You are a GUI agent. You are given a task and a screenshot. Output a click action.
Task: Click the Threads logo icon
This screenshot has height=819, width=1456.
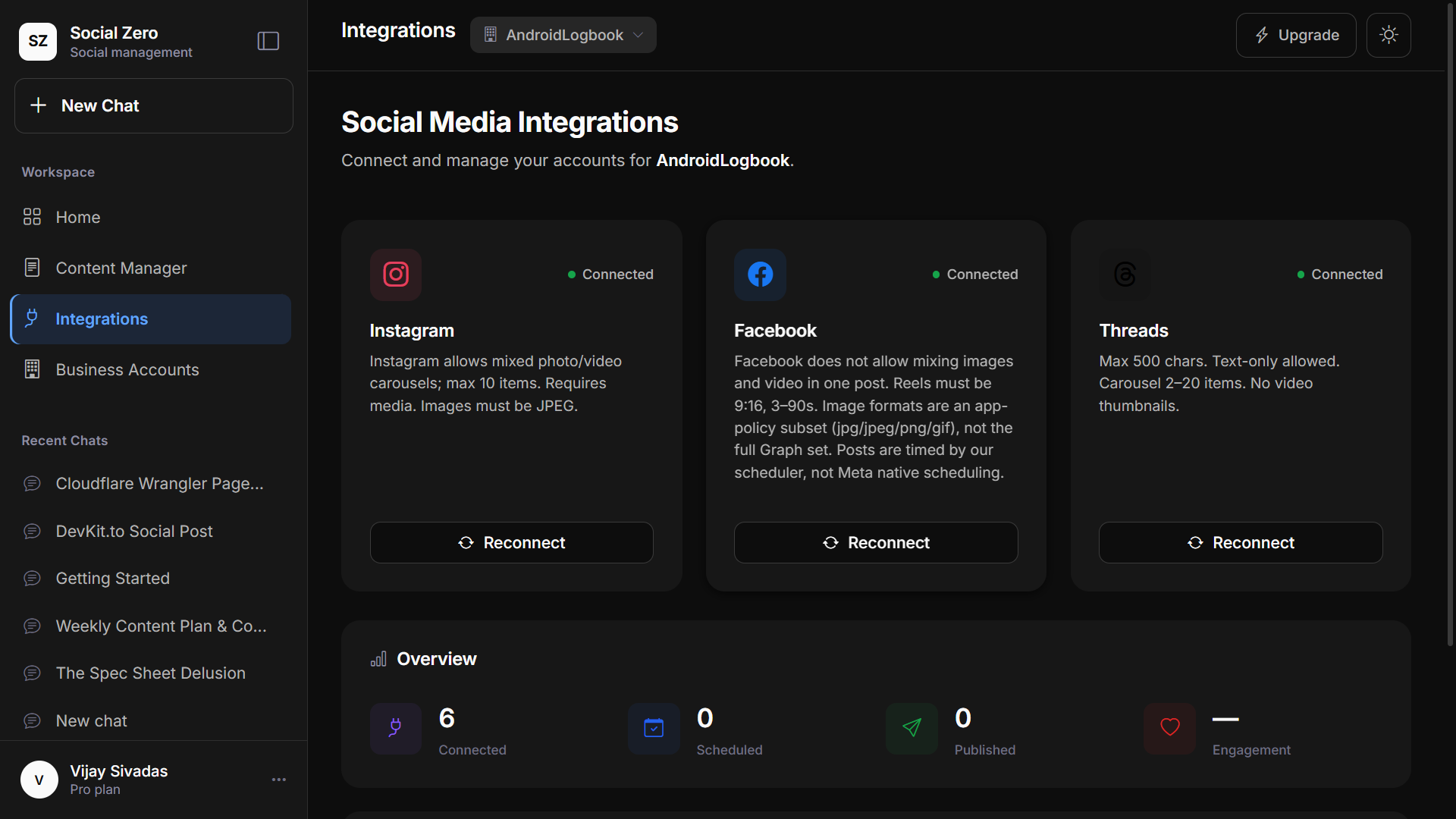1125,275
